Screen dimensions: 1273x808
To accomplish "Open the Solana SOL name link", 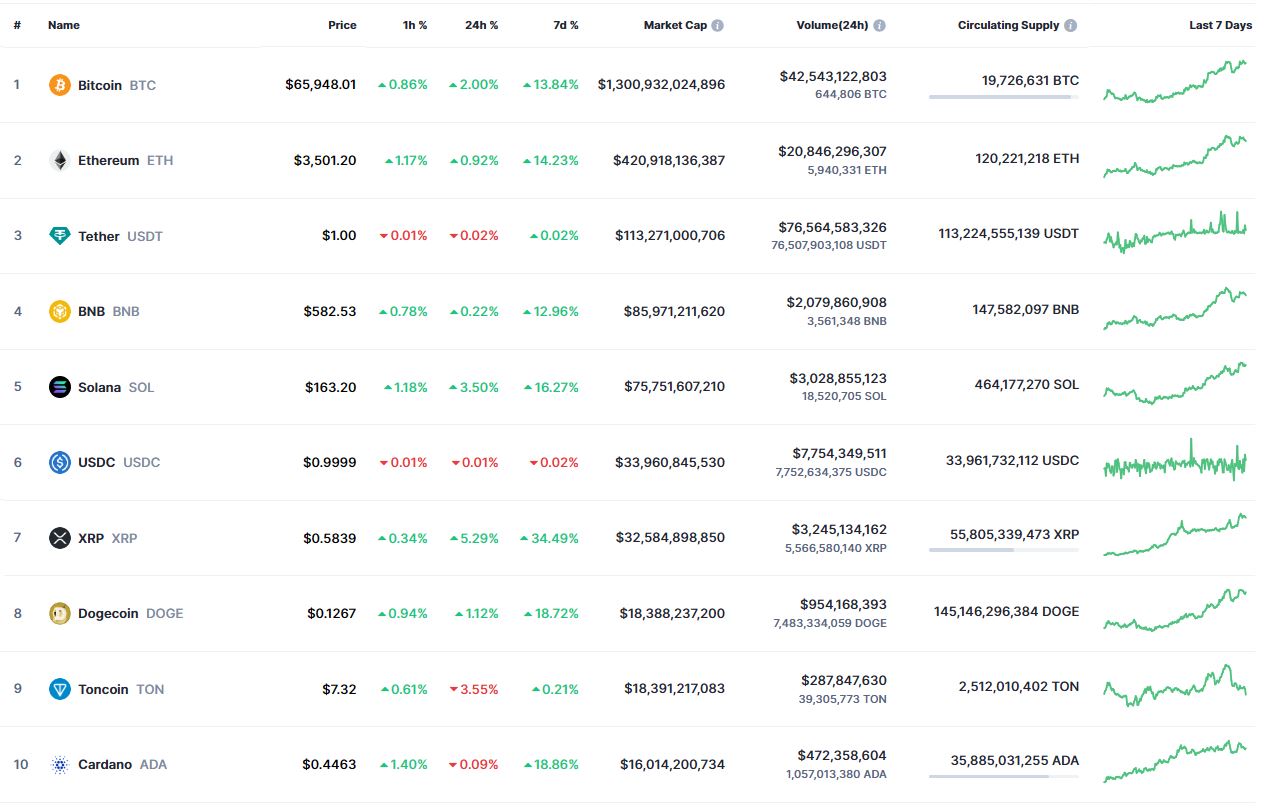I will pyautogui.click(x=116, y=387).
